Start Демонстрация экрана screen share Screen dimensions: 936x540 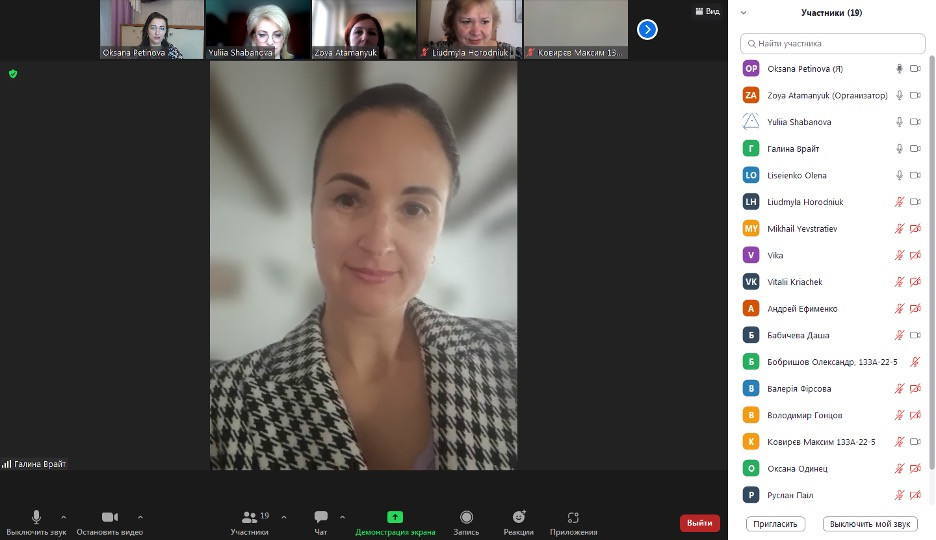click(395, 517)
